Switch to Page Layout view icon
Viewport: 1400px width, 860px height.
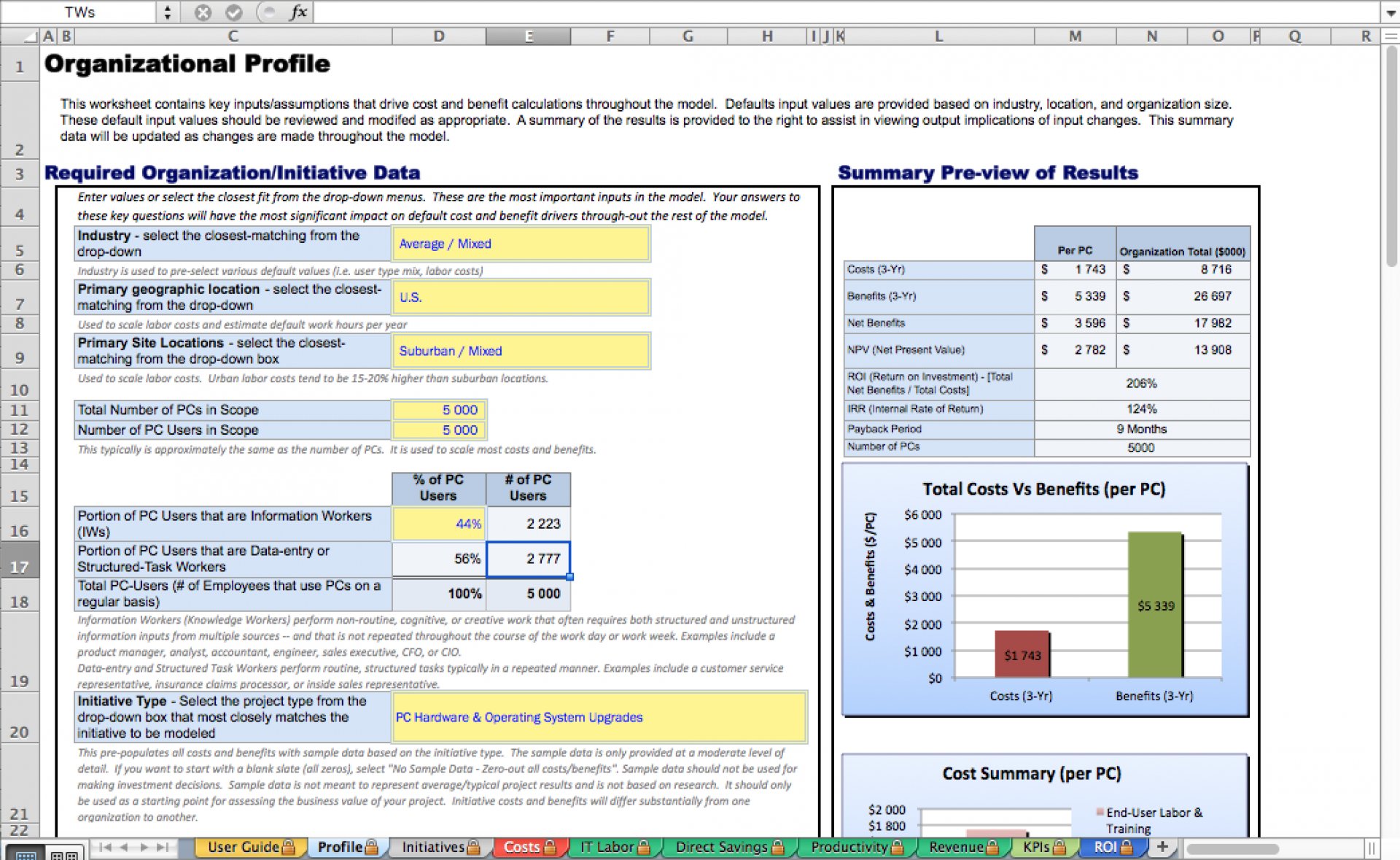[x=66, y=853]
